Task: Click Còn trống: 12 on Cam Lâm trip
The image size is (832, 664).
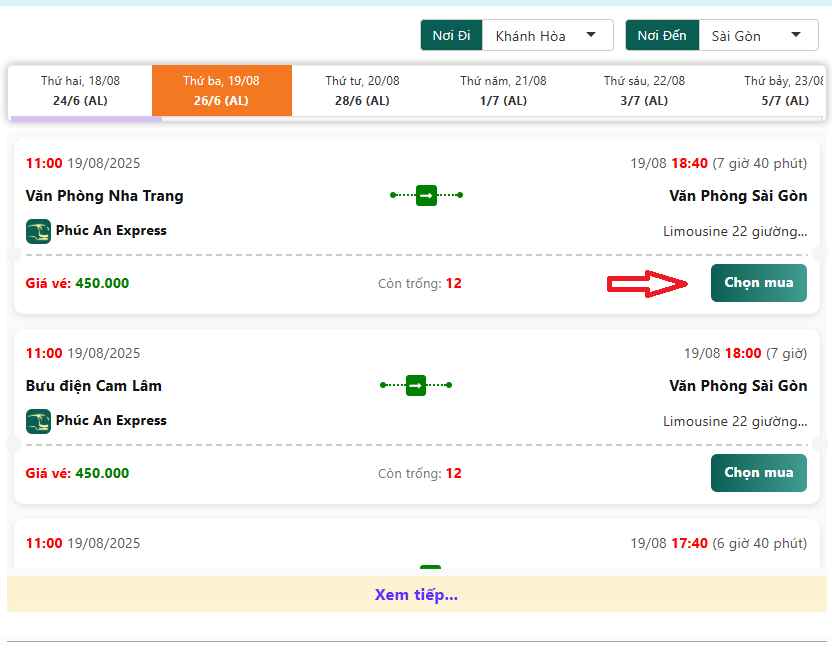Action: 420,473
